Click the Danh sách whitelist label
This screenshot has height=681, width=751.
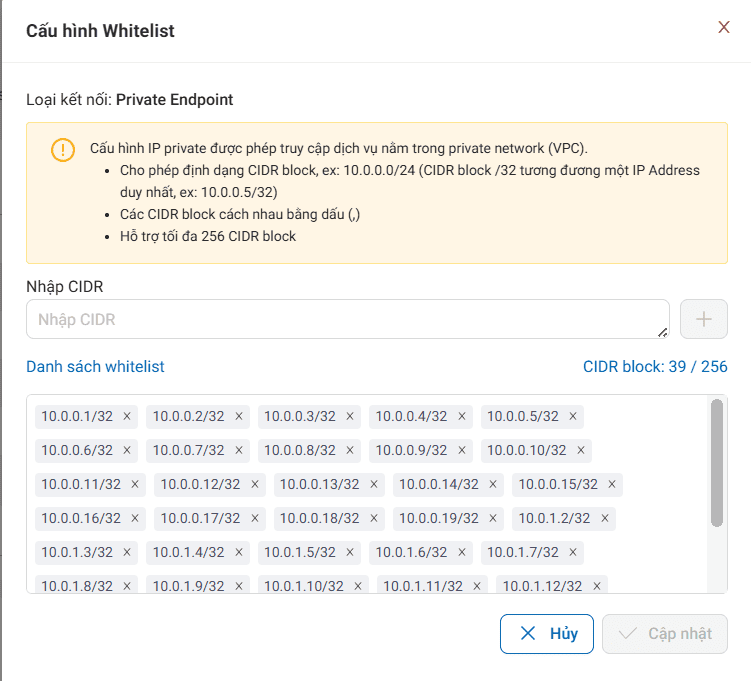point(95,367)
